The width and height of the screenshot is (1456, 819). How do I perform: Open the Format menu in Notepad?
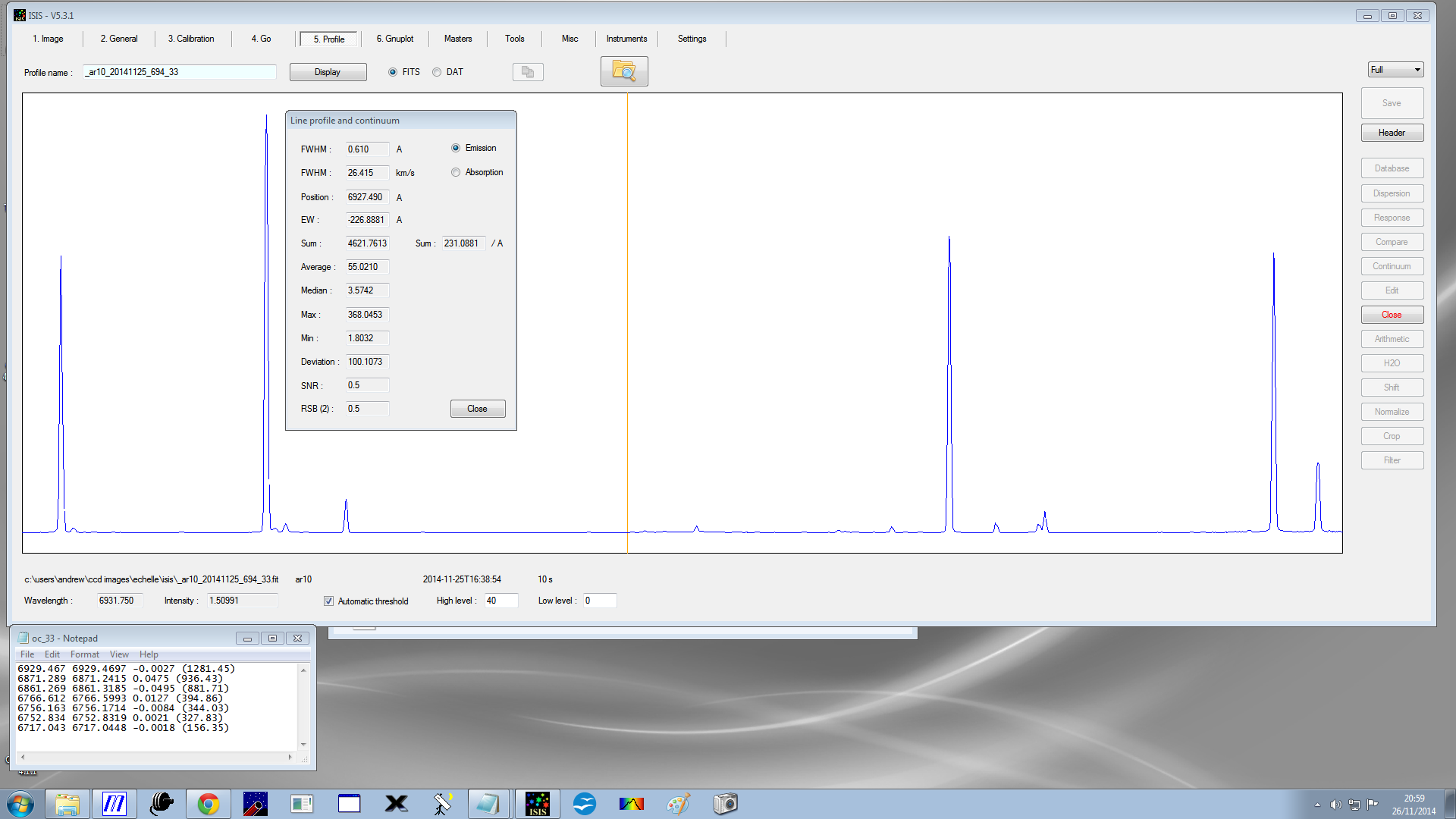(x=84, y=654)
